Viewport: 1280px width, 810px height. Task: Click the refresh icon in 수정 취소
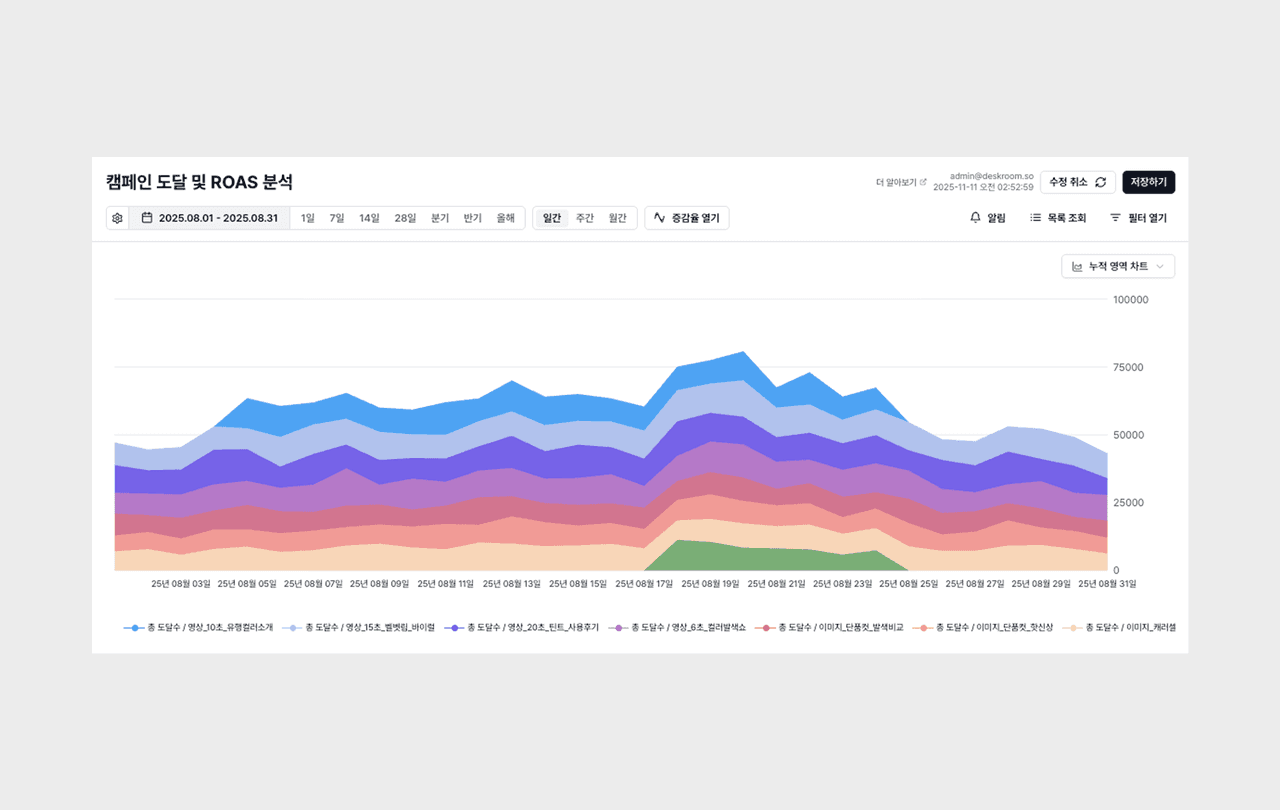(x=1101, y=182)
